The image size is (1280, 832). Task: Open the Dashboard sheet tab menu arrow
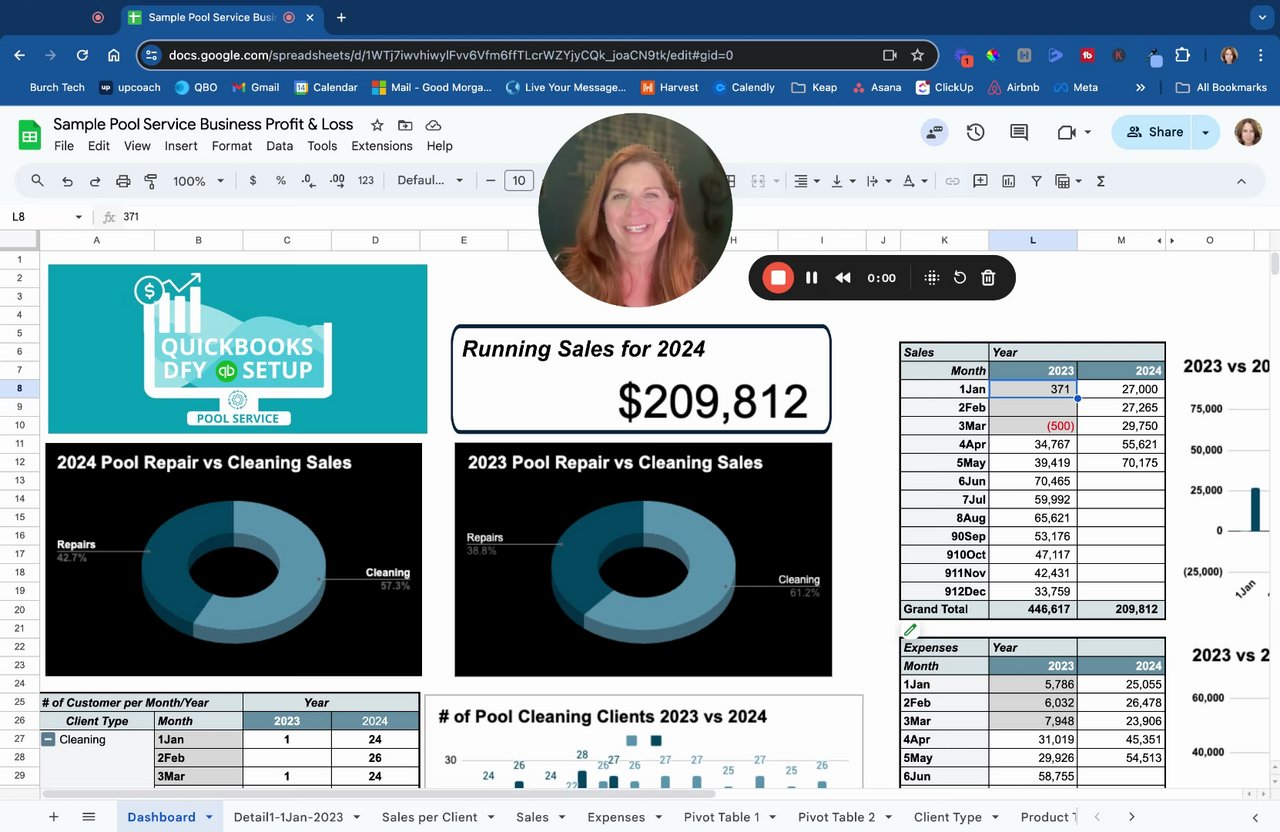pyautogui.click(x=210, y=817)
